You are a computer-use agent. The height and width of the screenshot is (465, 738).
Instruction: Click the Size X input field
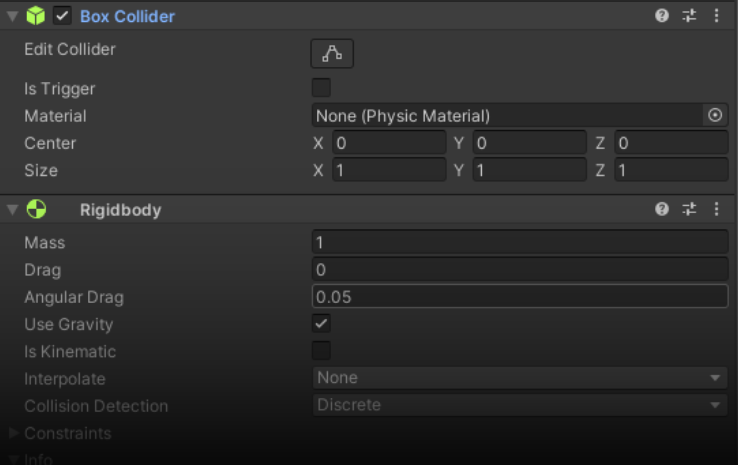tap(389, 170)
